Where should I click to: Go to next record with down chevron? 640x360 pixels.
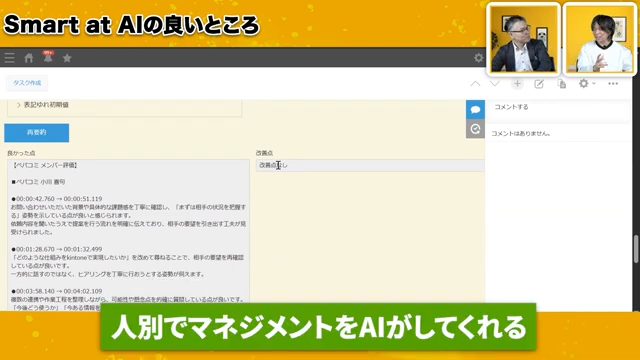pos(495,84)
